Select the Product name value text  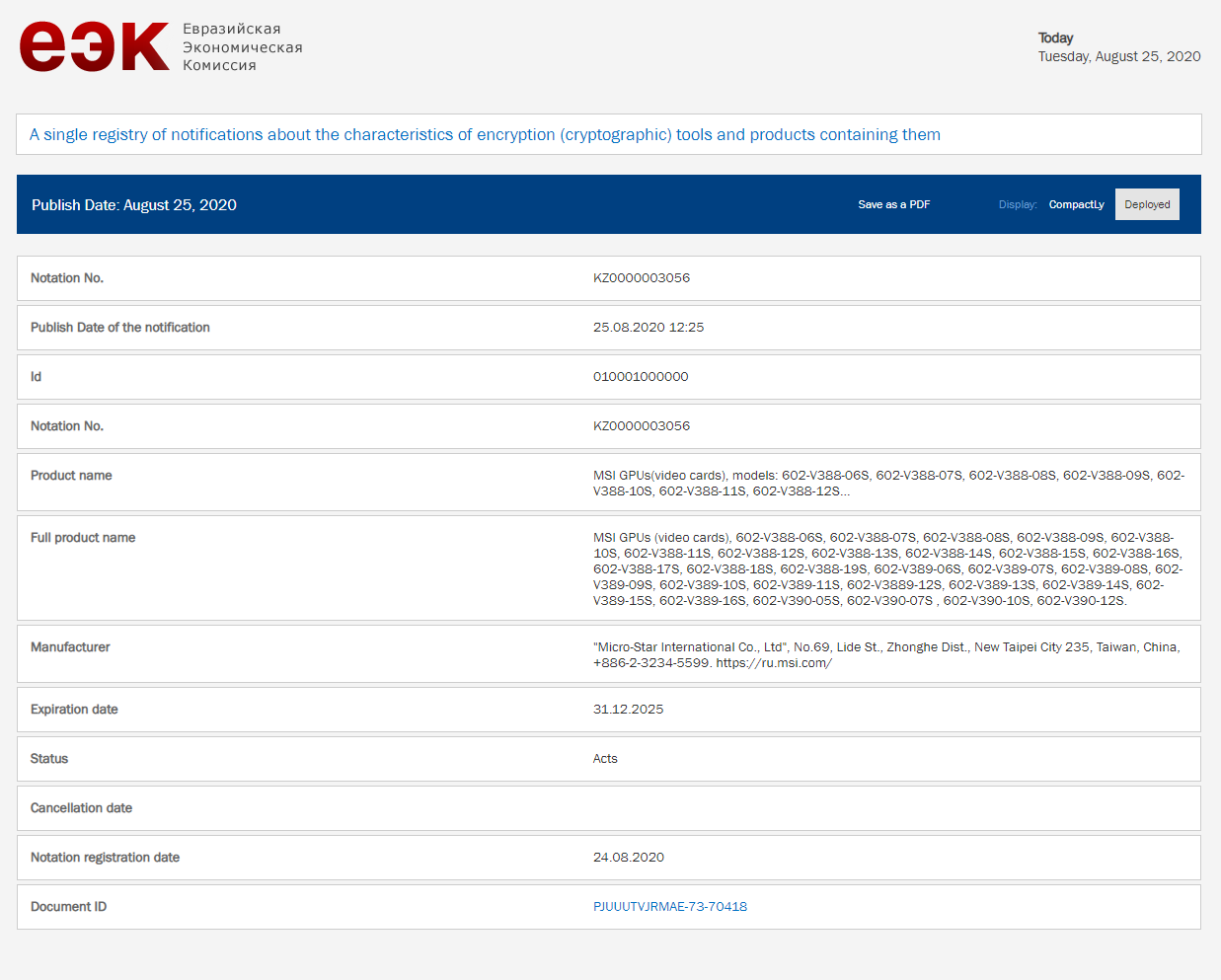[888, 483]
